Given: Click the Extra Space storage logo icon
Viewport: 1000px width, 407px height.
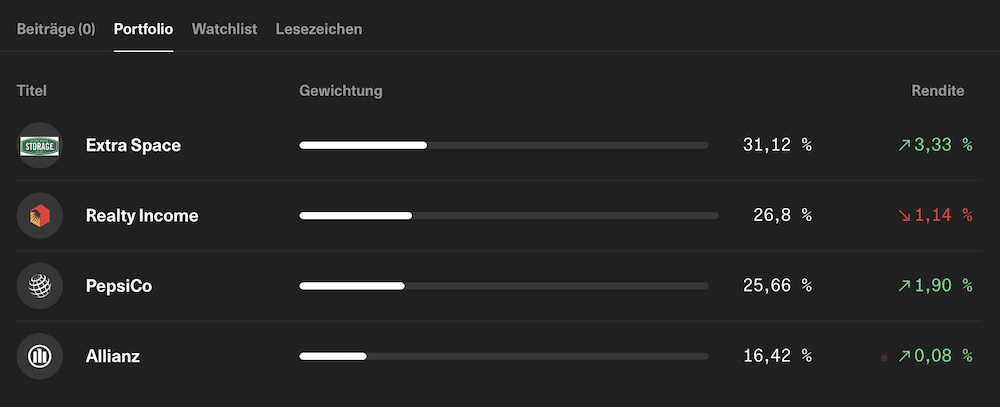Looking at the screenshot, I should tap(40, 145).
